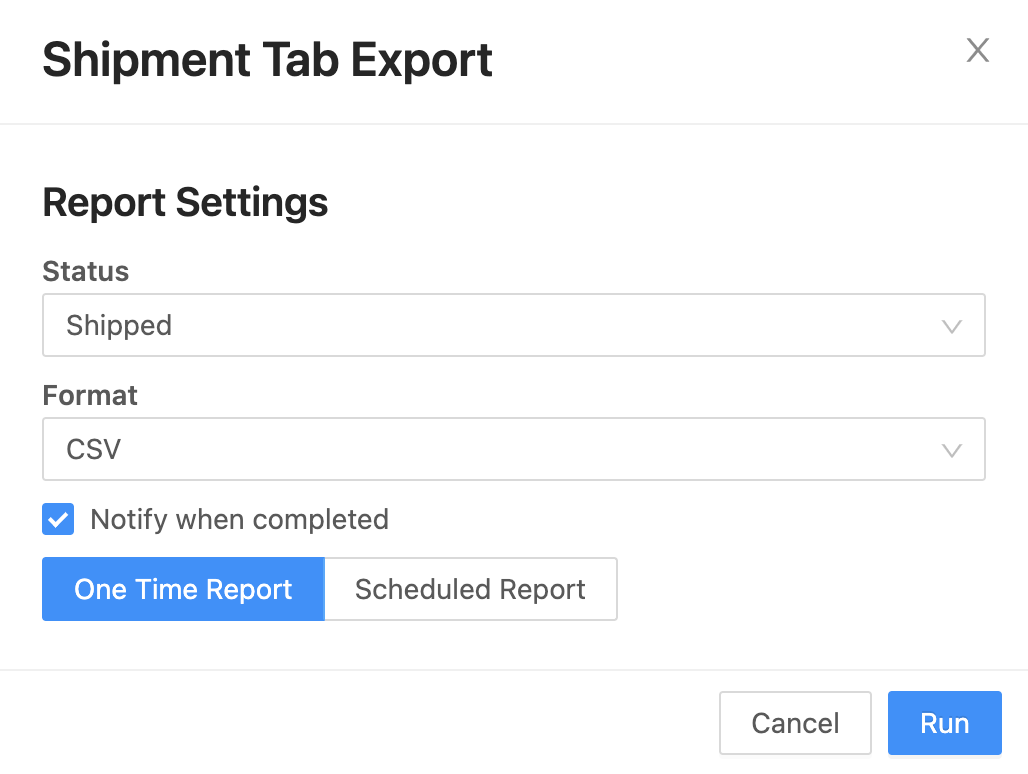Click the Status field label
Image resolution: width=1028 pixels, height=774 pixels.
point(85,271)
